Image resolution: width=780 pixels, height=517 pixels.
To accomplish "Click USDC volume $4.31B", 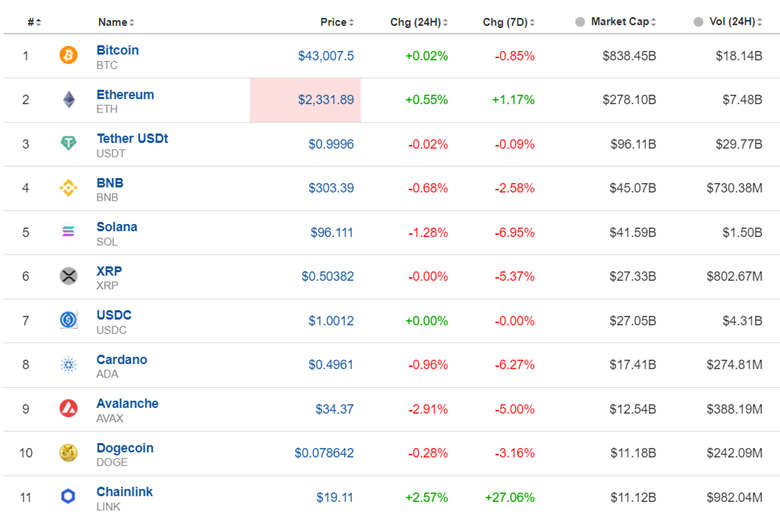I will pos(742,320).
